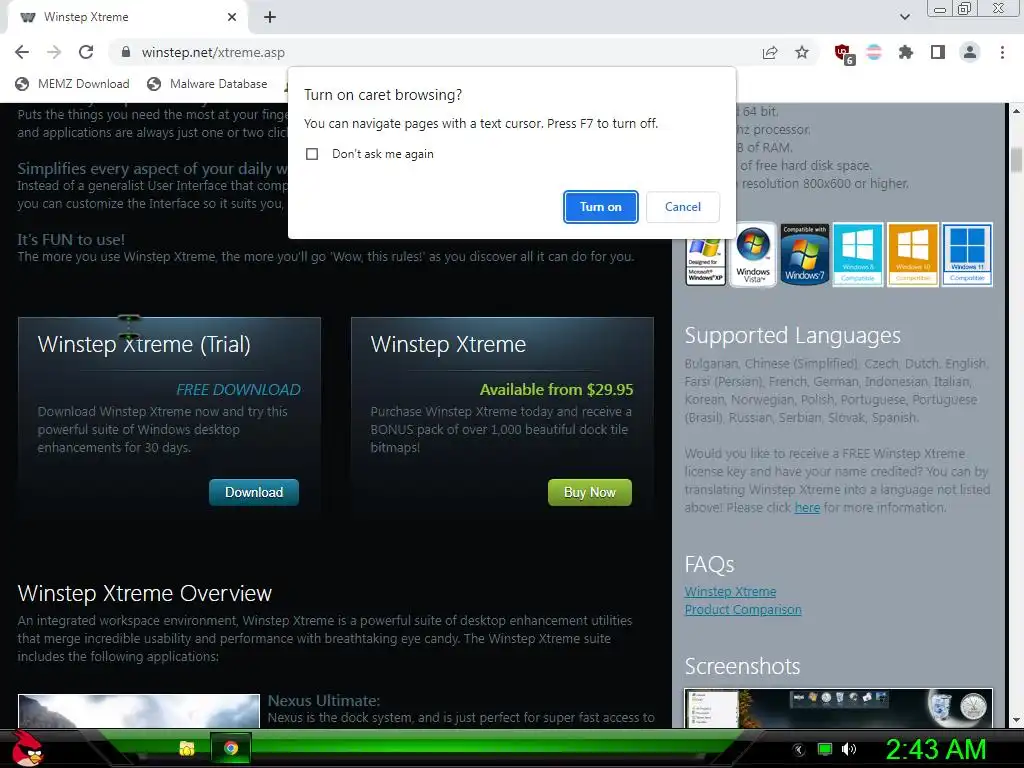Click the Windows 11 compatible badge
The height and width of the screenshot is (768, 1024).
tap(967, 254)
